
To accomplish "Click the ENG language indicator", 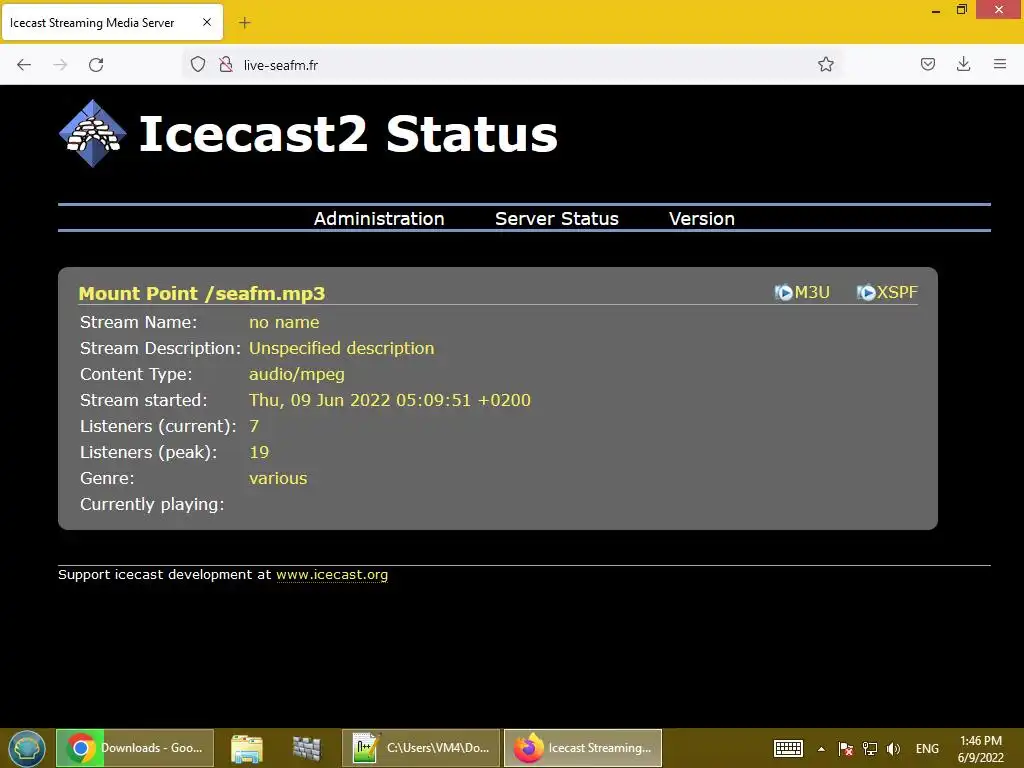I will click(x=927, y=749).
